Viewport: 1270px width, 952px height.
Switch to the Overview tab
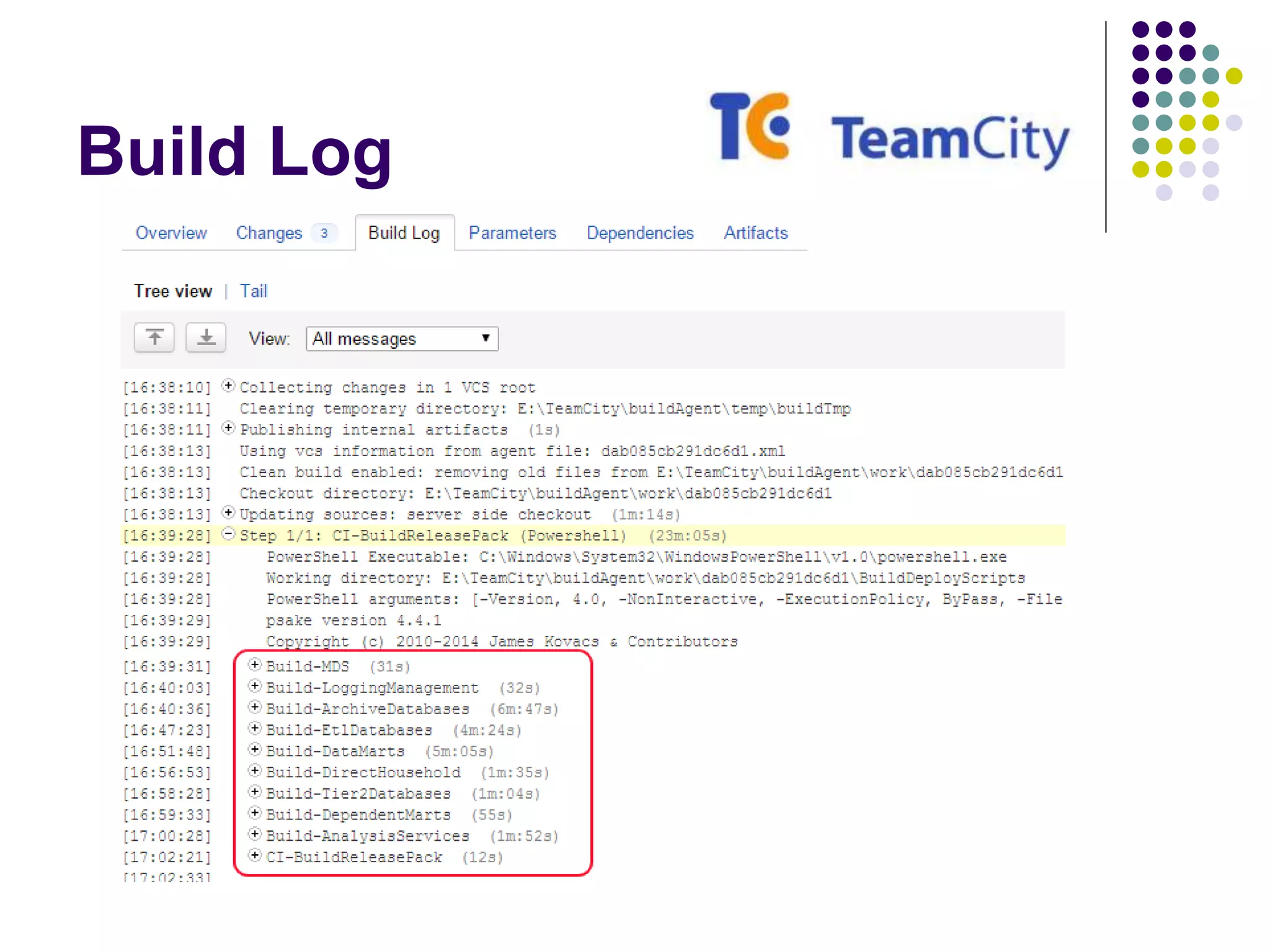171,233
